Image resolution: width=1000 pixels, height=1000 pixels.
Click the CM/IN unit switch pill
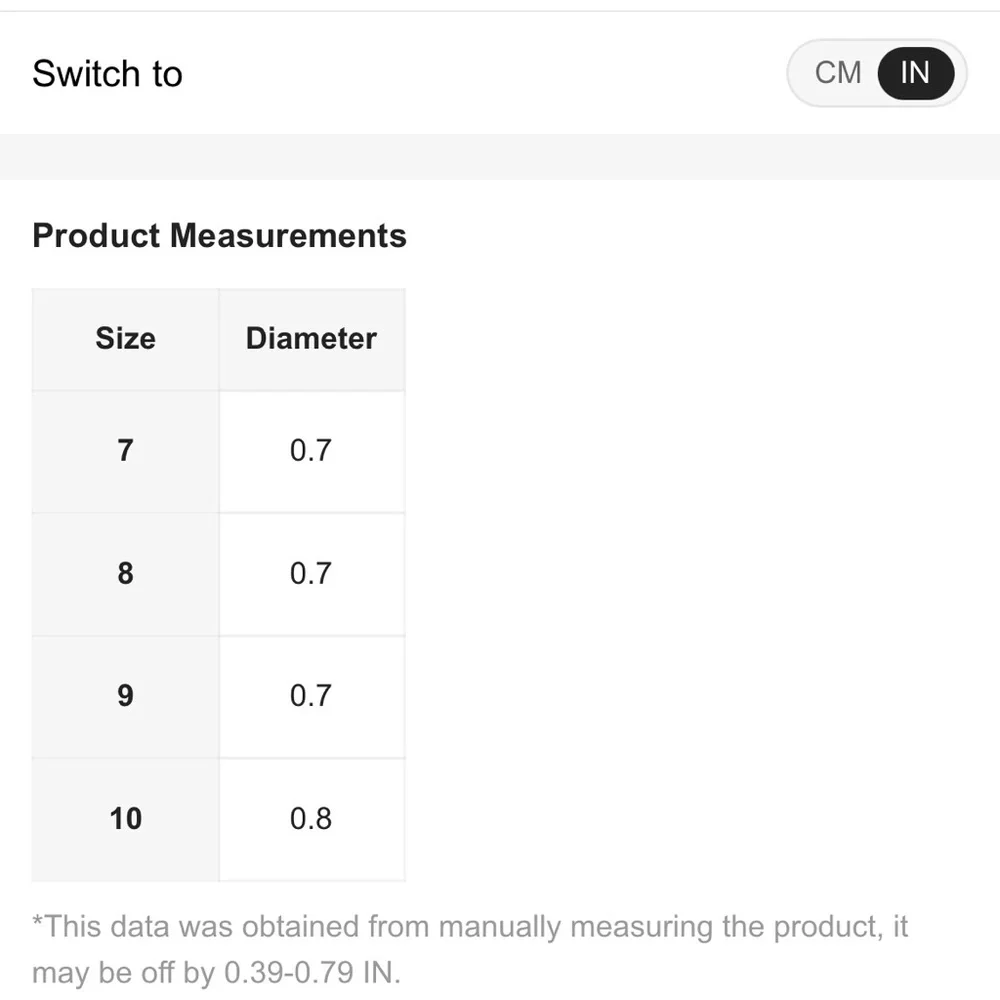[876, 73]
